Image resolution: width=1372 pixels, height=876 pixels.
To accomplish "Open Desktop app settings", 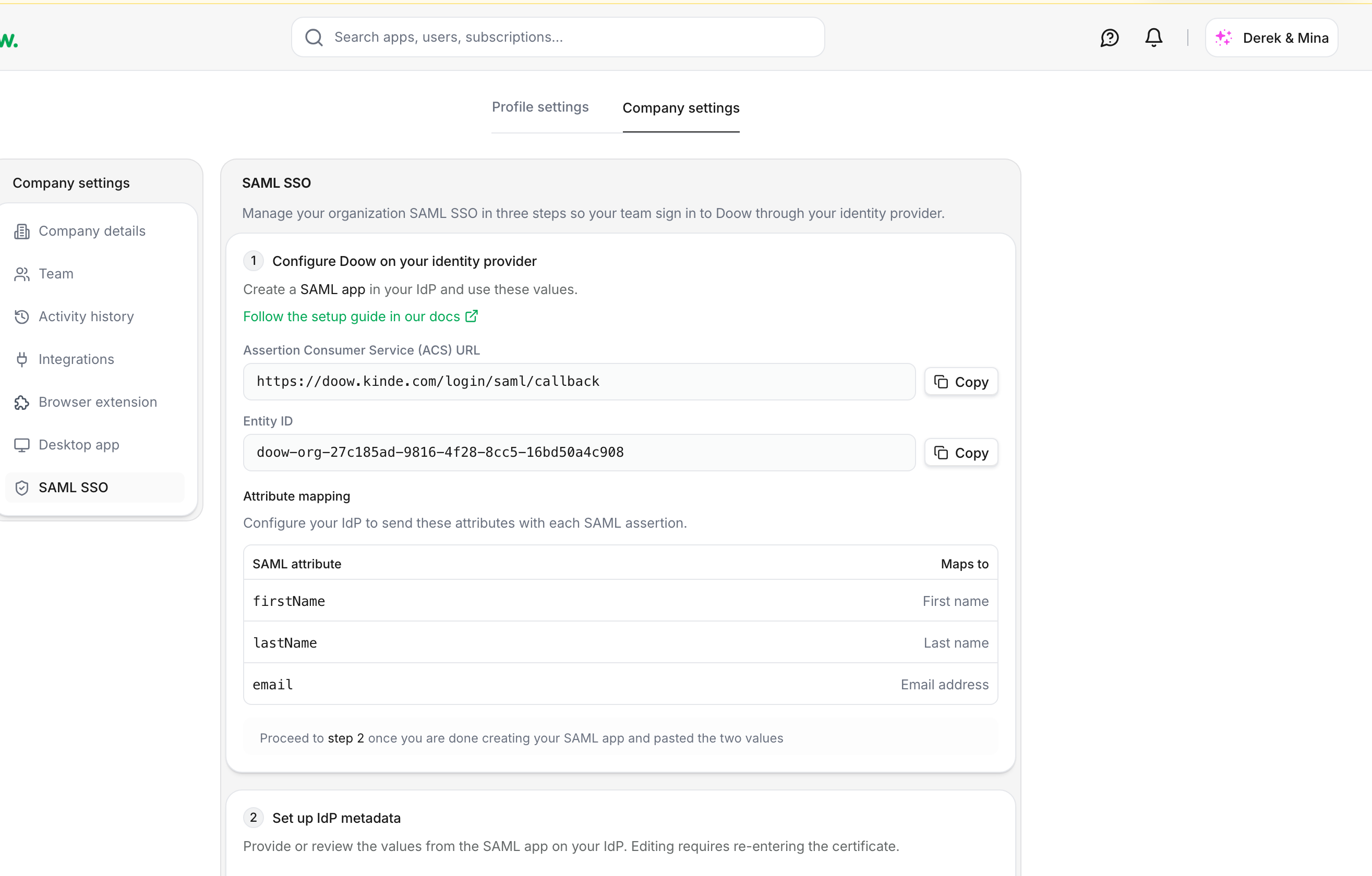I will (x=94, y=445).
